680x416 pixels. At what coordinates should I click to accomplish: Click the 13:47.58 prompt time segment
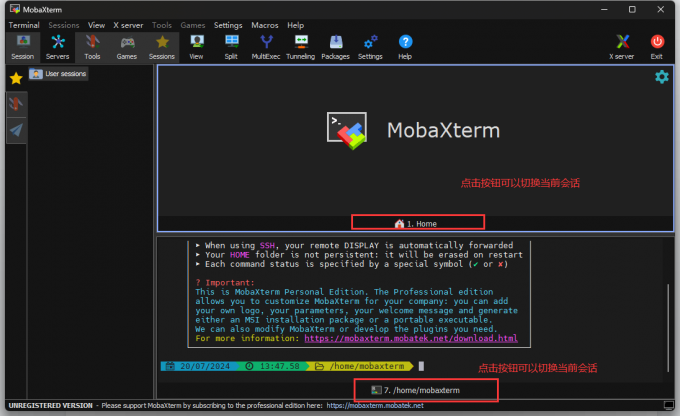(275, 366)
